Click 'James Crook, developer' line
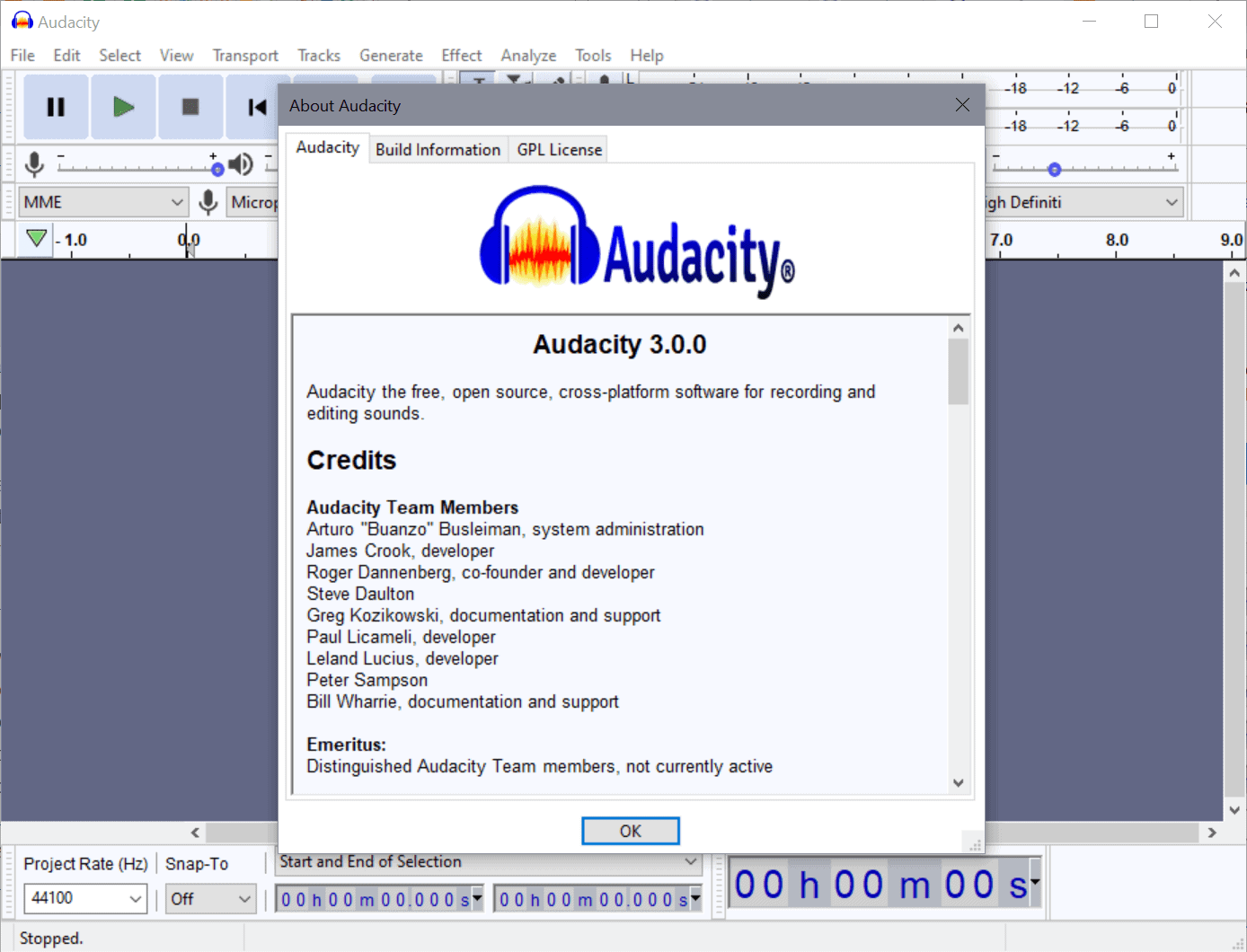Image resolution: width=1247 pixels, height=952 pixels. tap(400, 551)
